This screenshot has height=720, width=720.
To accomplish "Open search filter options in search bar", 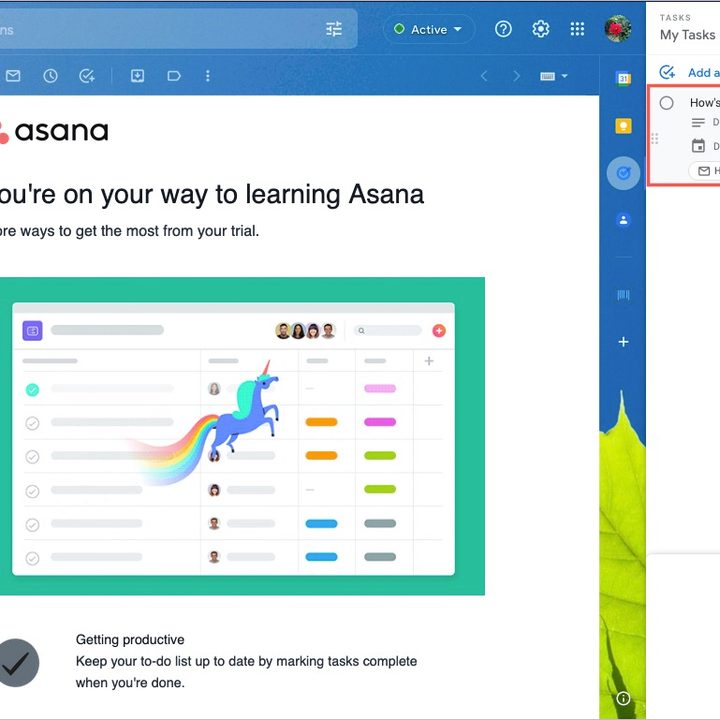I will [334, 29].
